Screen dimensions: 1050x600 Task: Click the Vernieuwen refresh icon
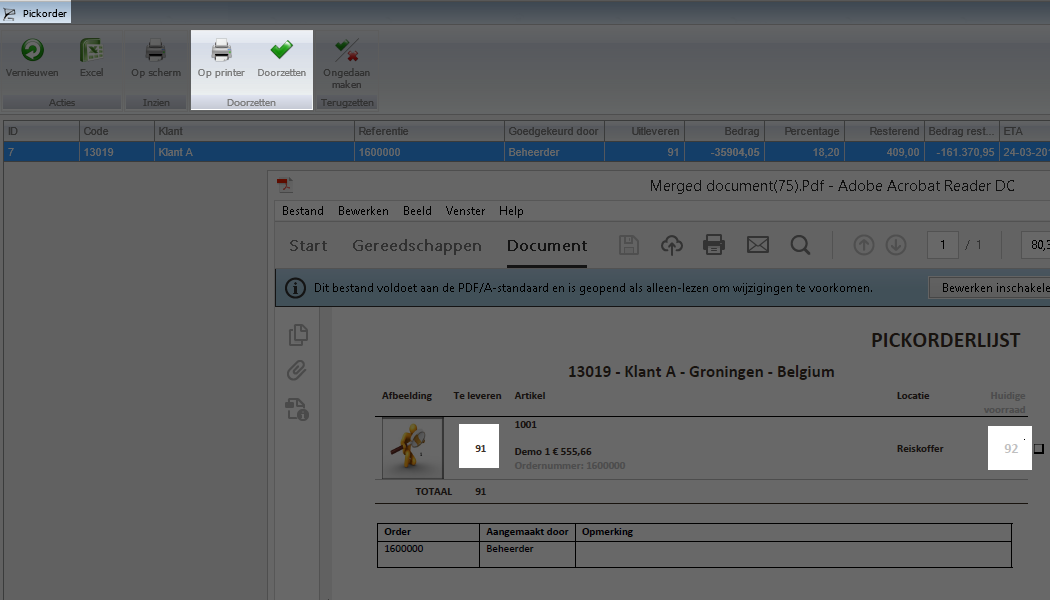point(32,51)
